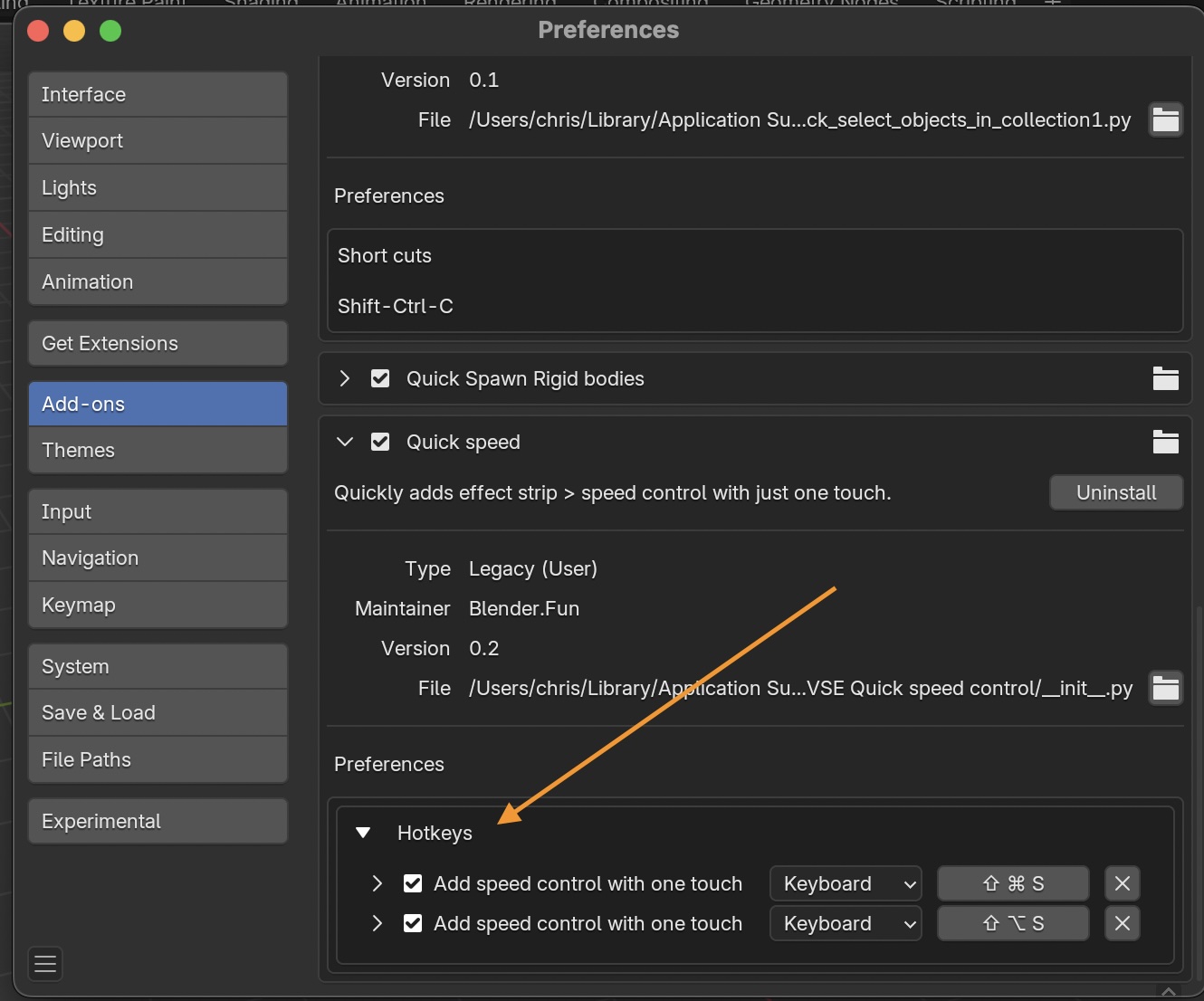
Task: Collapse the Hotkeys section triangle
Action: 363,833
